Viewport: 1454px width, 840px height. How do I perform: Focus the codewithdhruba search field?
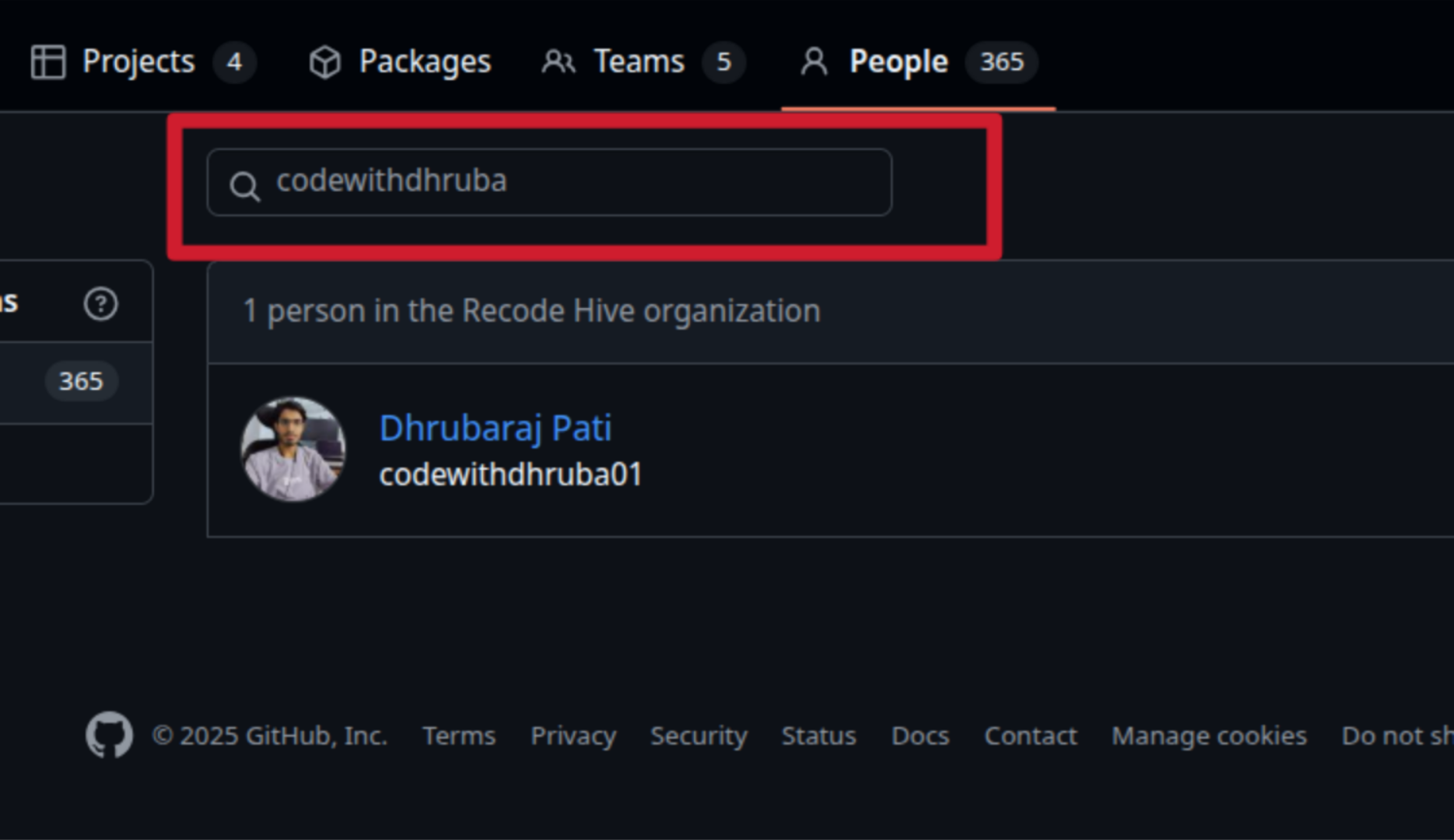(576, 182)
